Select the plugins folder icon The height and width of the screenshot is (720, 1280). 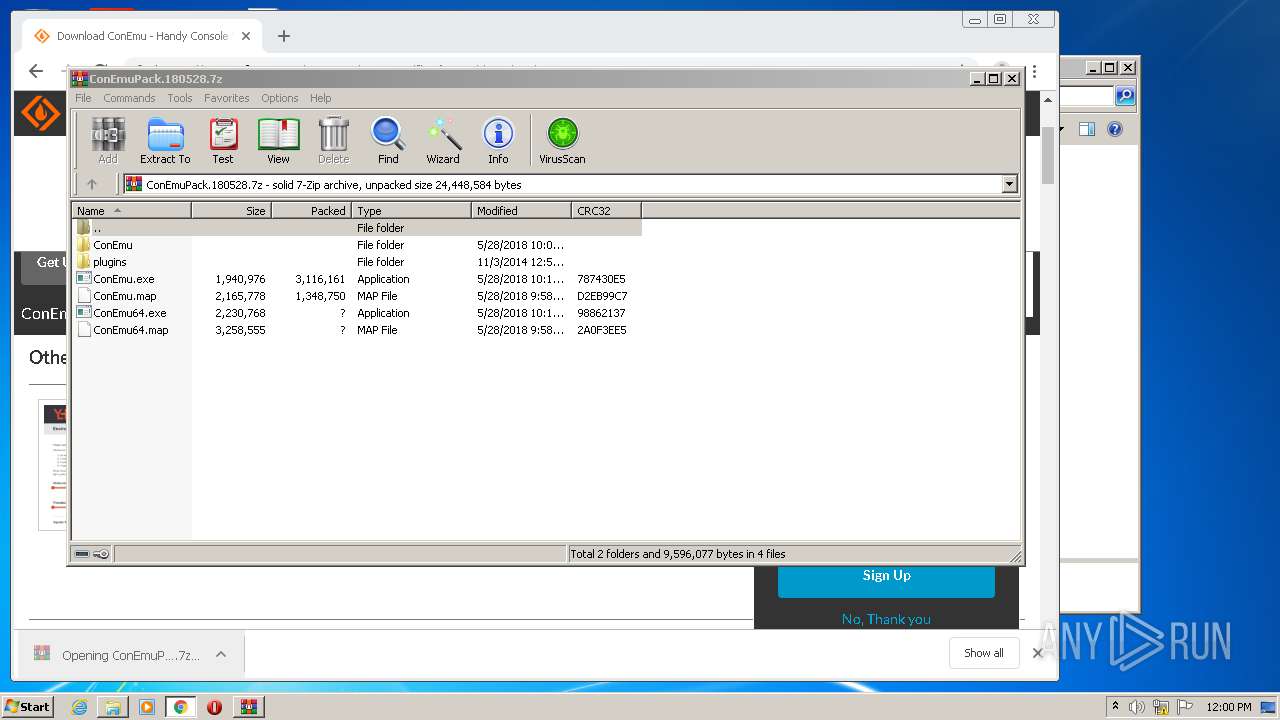[x=84, y=262]
